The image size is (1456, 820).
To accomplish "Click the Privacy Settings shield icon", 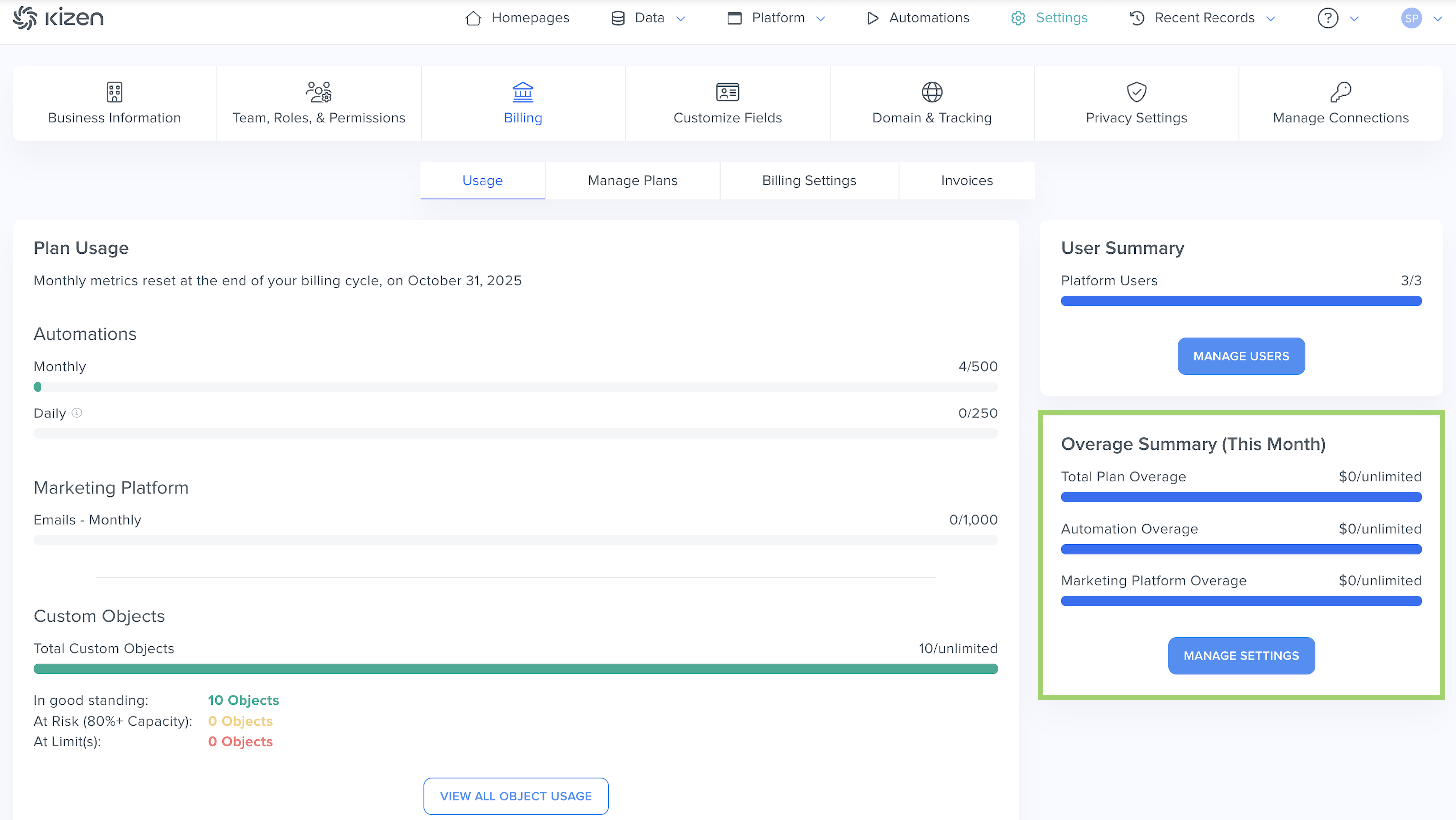I will coord(1136,92).
